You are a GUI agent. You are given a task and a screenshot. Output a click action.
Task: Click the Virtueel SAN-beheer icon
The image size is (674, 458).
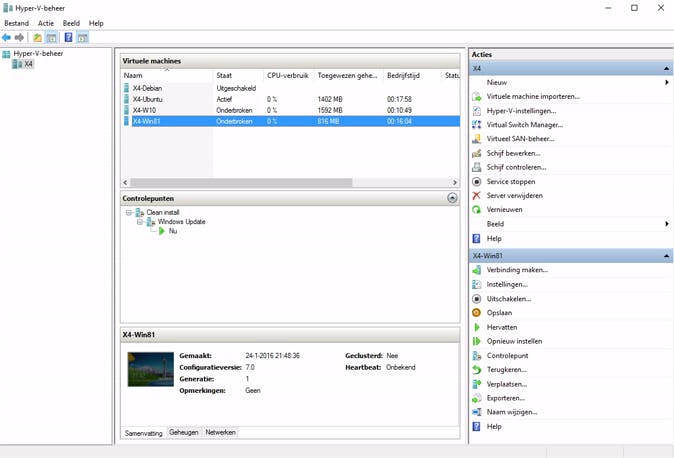coord(476,139)
